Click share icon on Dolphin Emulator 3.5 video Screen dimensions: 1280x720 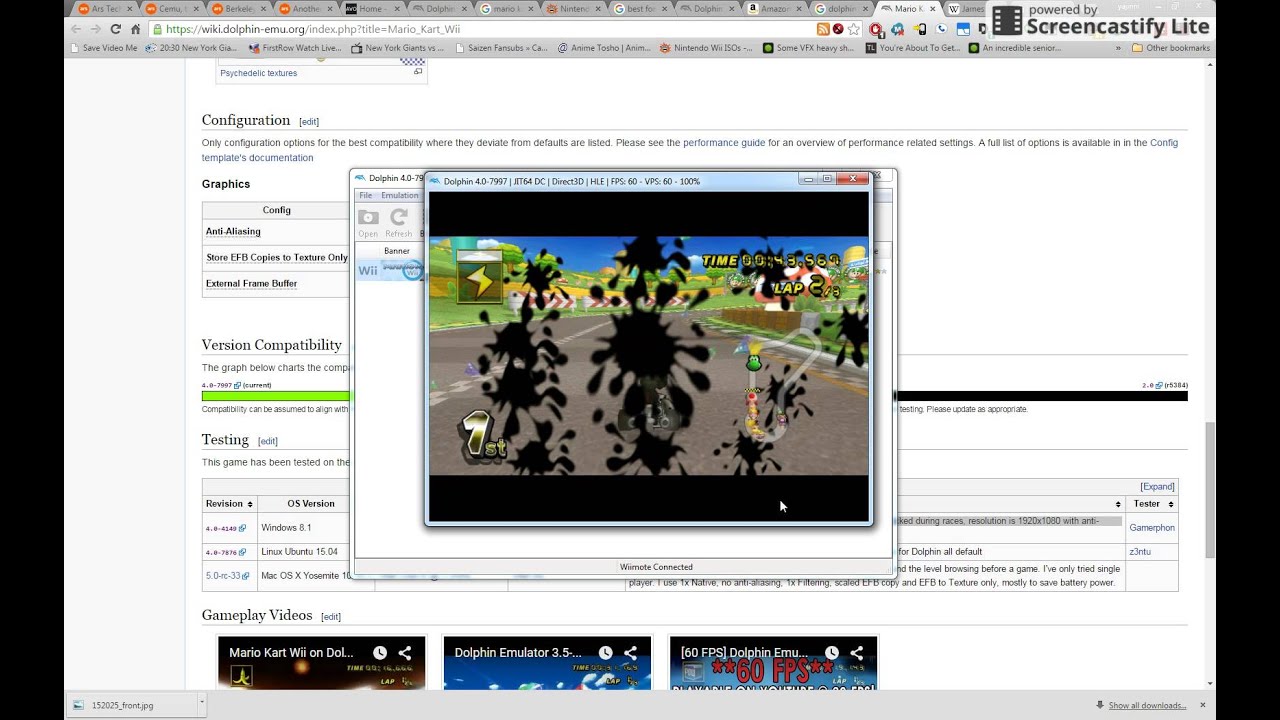pos(631,653)
